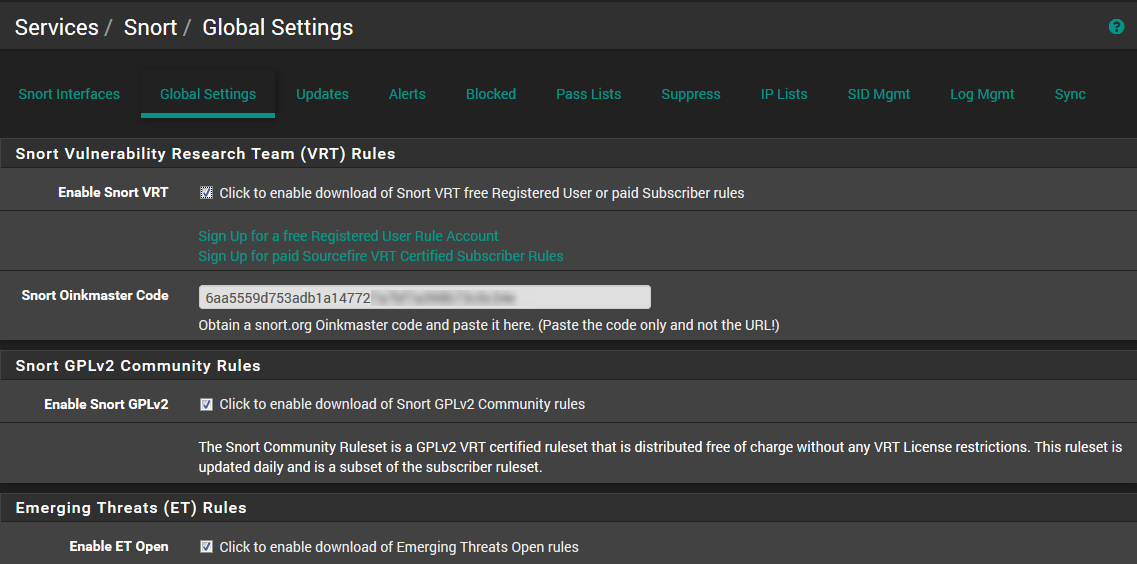Viewport: 1137px width, 564px height.
Task: Click the Enable ET Open label
Action: (x=119, y=547)
